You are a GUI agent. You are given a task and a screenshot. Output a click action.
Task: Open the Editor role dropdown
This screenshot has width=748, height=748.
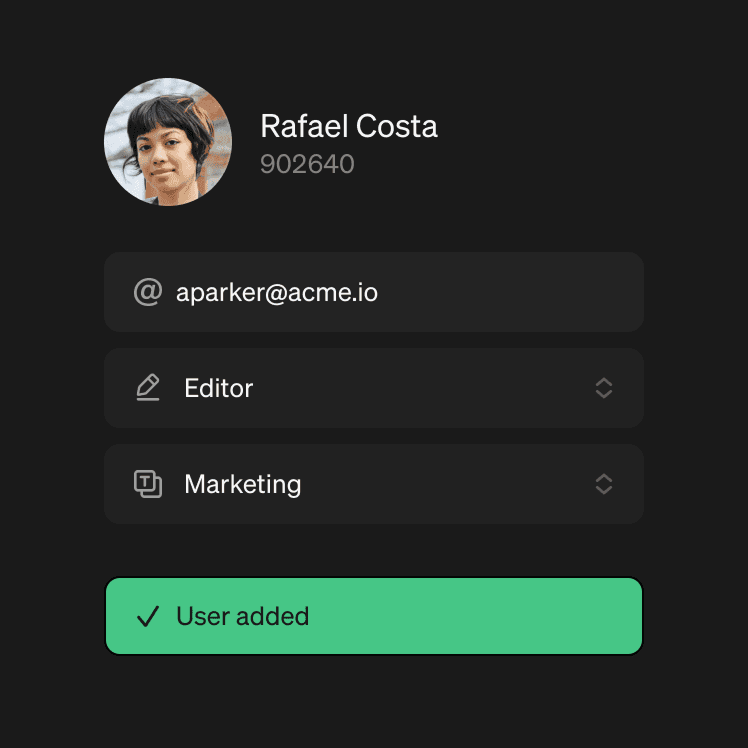point(373,388)
